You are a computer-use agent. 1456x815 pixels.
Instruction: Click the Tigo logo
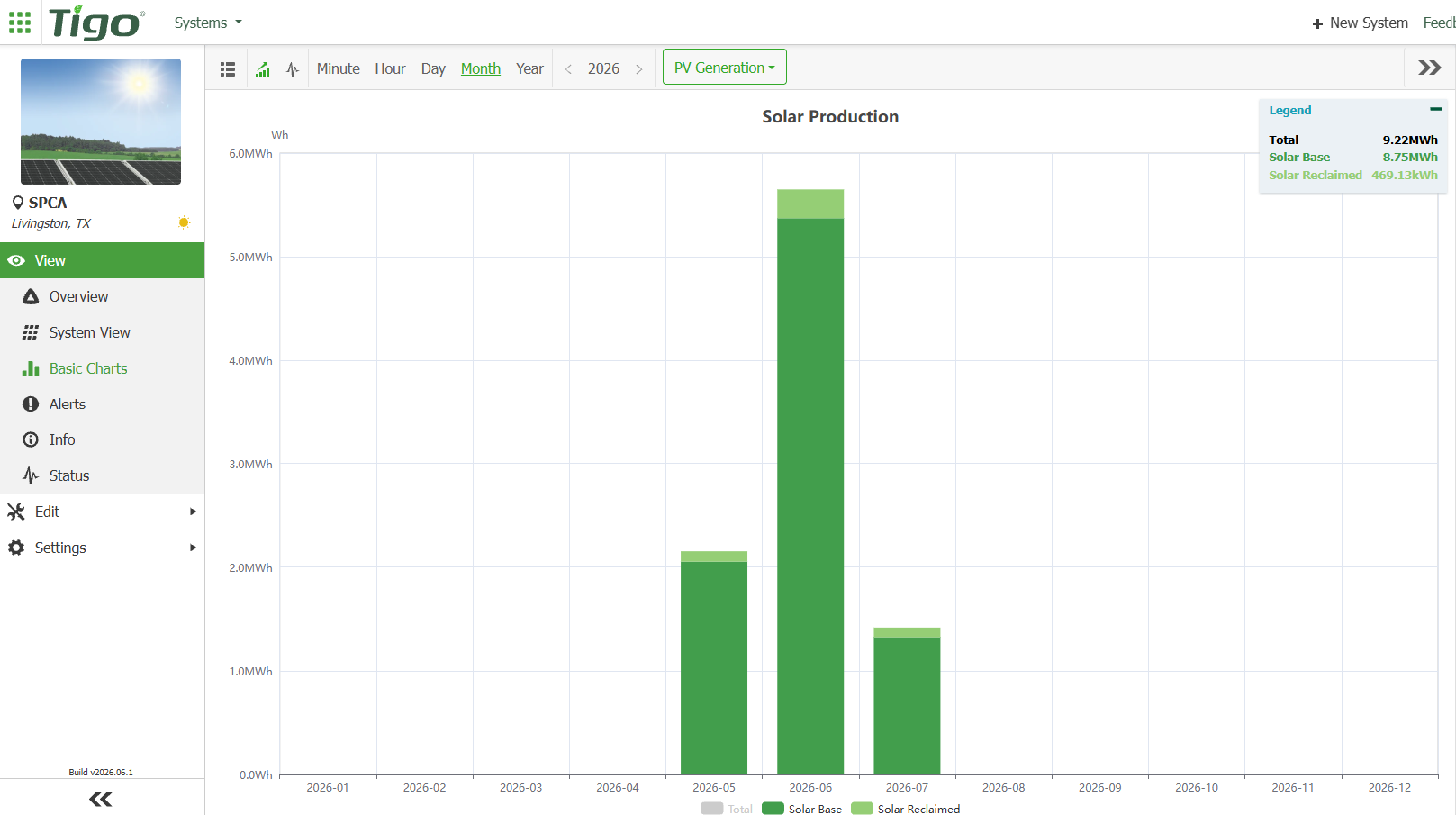pyautogui.click(x=96, y=23)
